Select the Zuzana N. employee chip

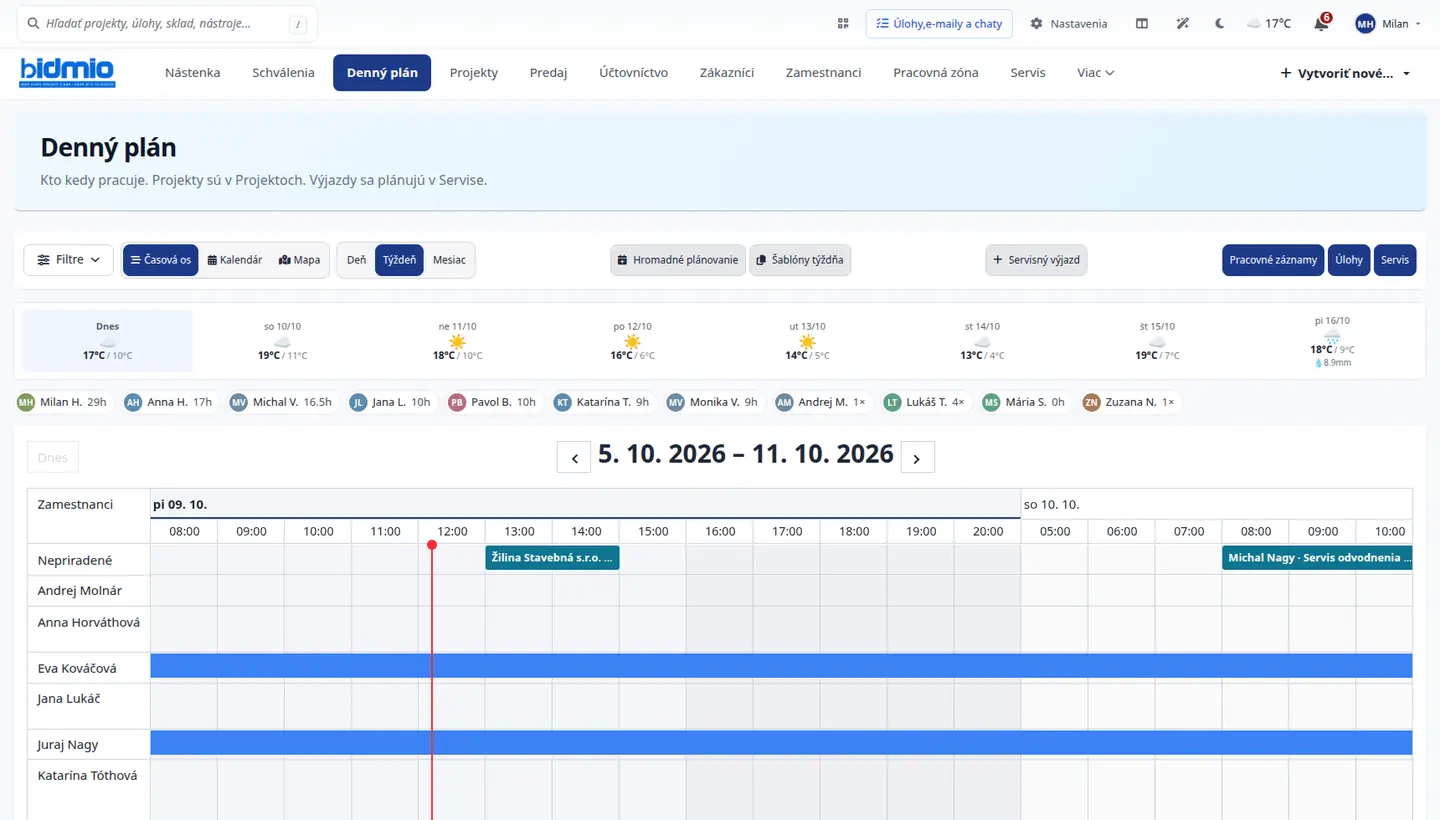[1130, 402]
